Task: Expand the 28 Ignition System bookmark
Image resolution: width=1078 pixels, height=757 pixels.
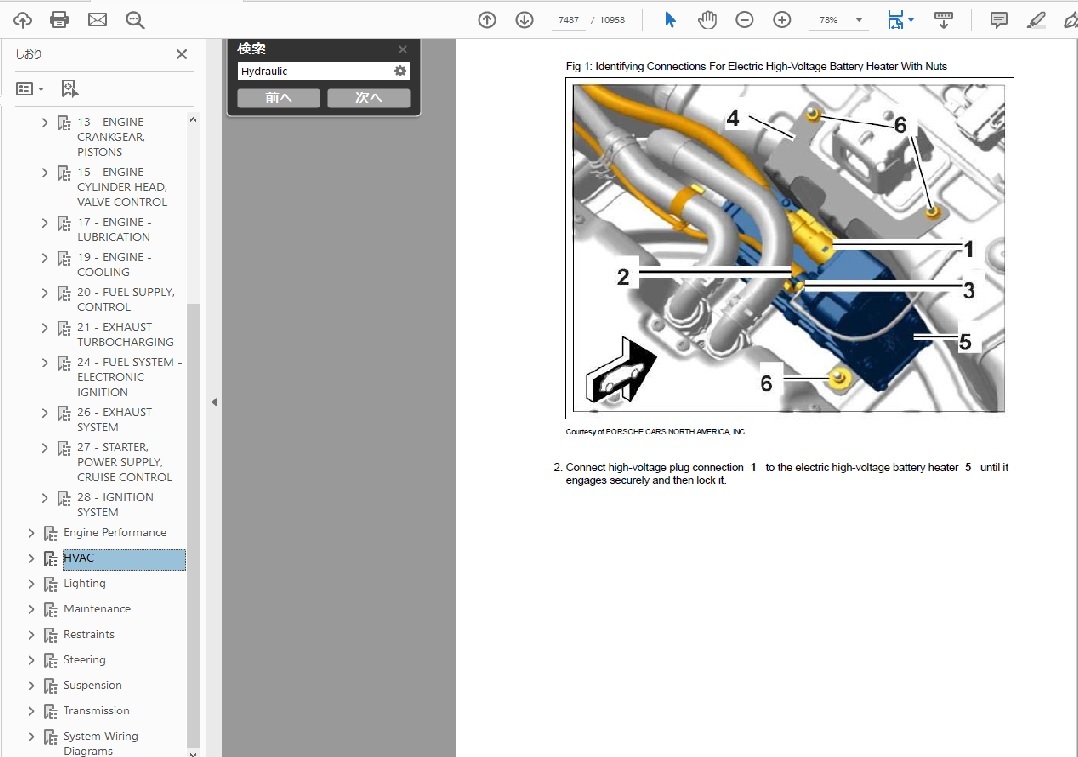Action: [x=45, y=498]
